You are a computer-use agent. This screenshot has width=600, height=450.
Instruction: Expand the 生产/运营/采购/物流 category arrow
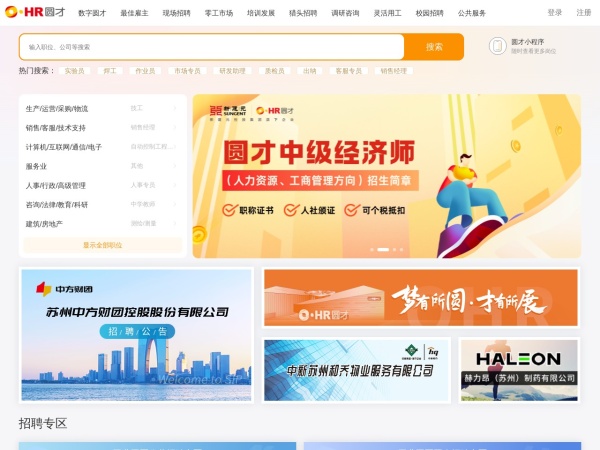[175, 108]
